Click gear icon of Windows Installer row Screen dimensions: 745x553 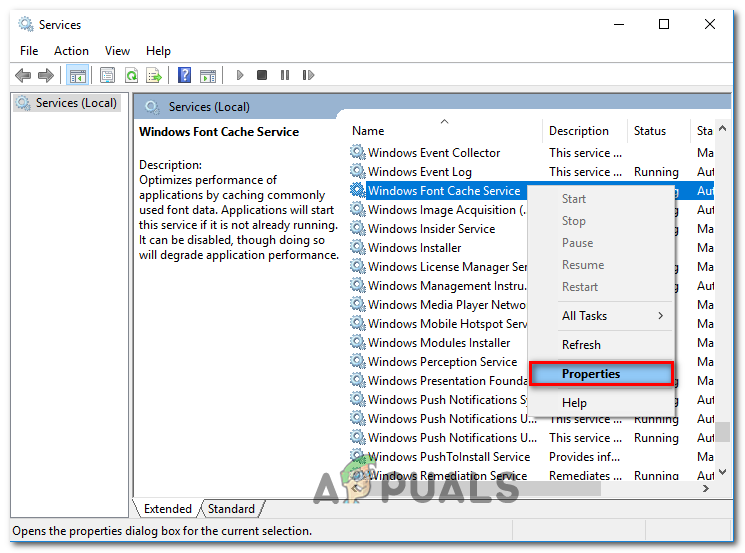(358, 248)
